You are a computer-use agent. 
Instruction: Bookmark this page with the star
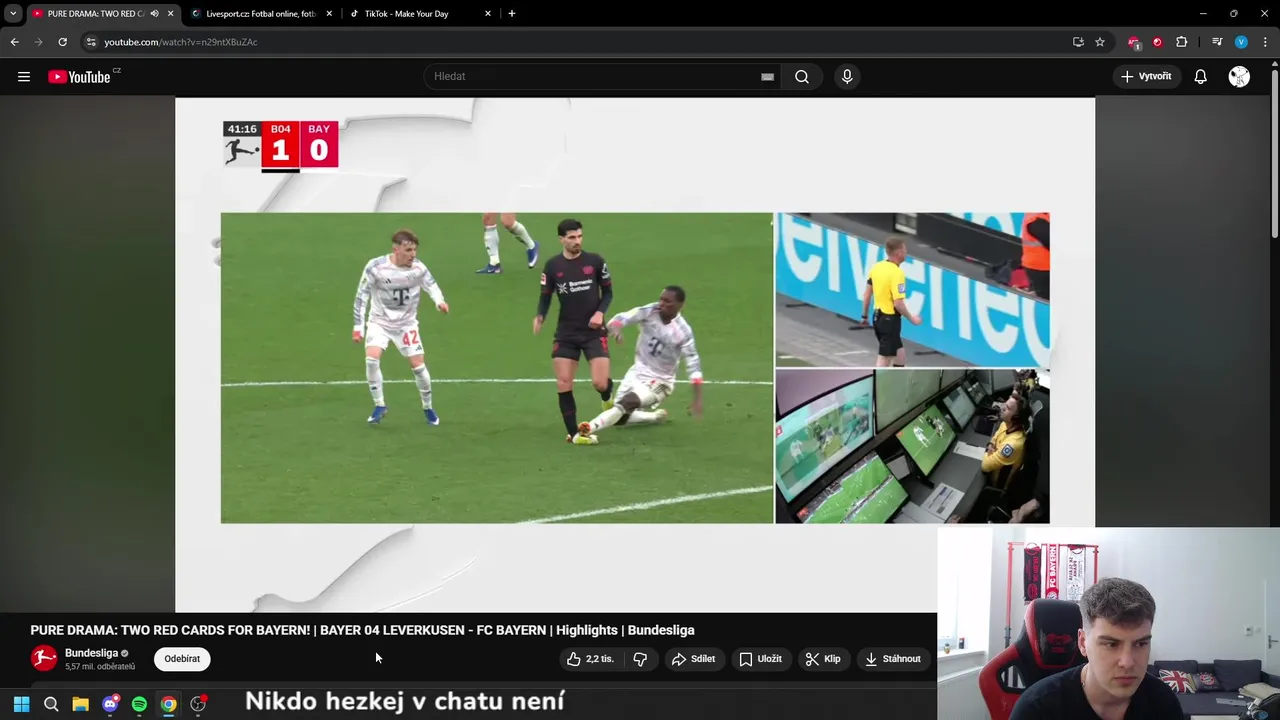point(1100,42)
